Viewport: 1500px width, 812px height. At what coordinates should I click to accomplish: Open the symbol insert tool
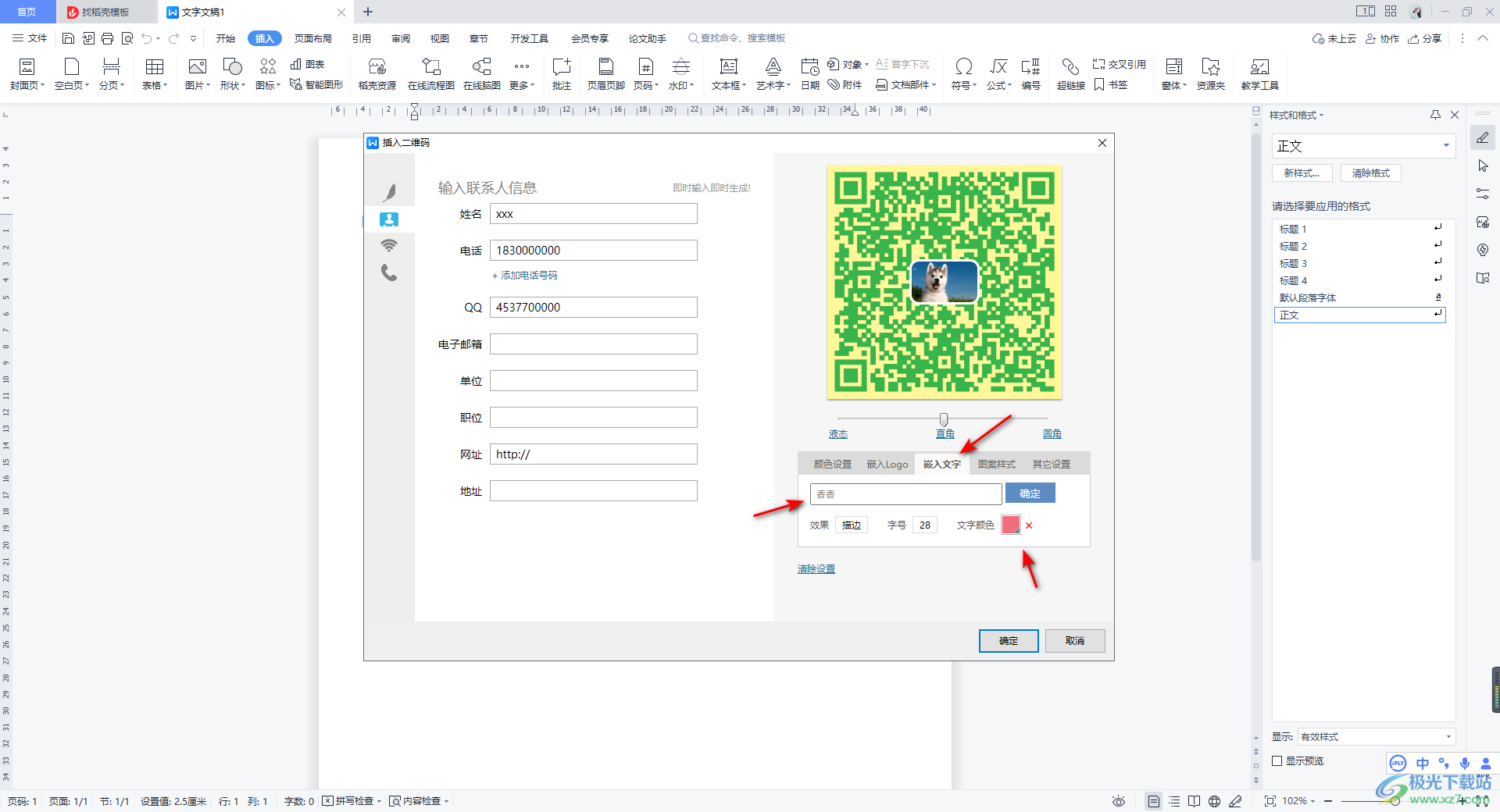[964, 74]
